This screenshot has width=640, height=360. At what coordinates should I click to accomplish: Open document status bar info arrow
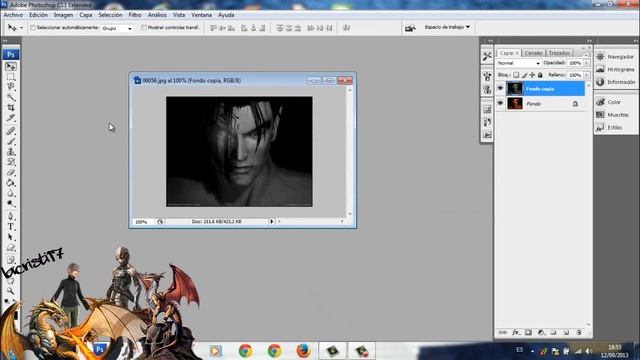pos(271,221)
